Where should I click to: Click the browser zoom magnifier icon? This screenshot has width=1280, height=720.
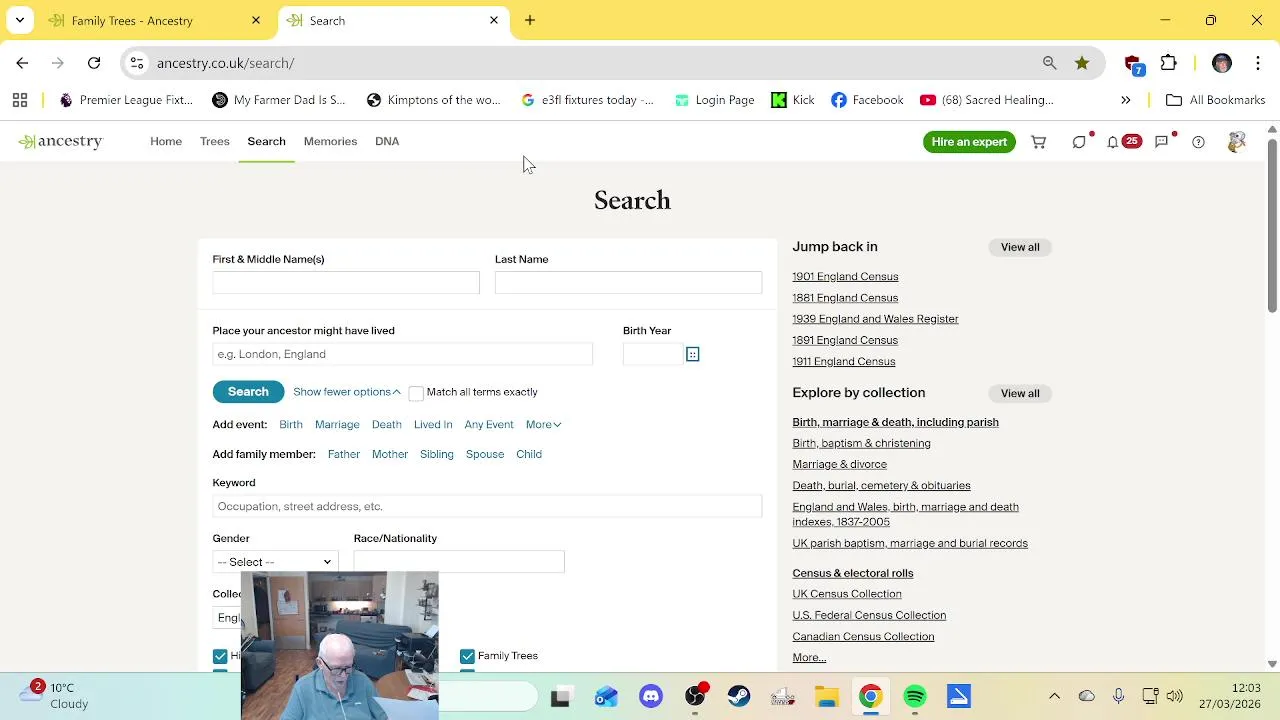pos(1049,63)
